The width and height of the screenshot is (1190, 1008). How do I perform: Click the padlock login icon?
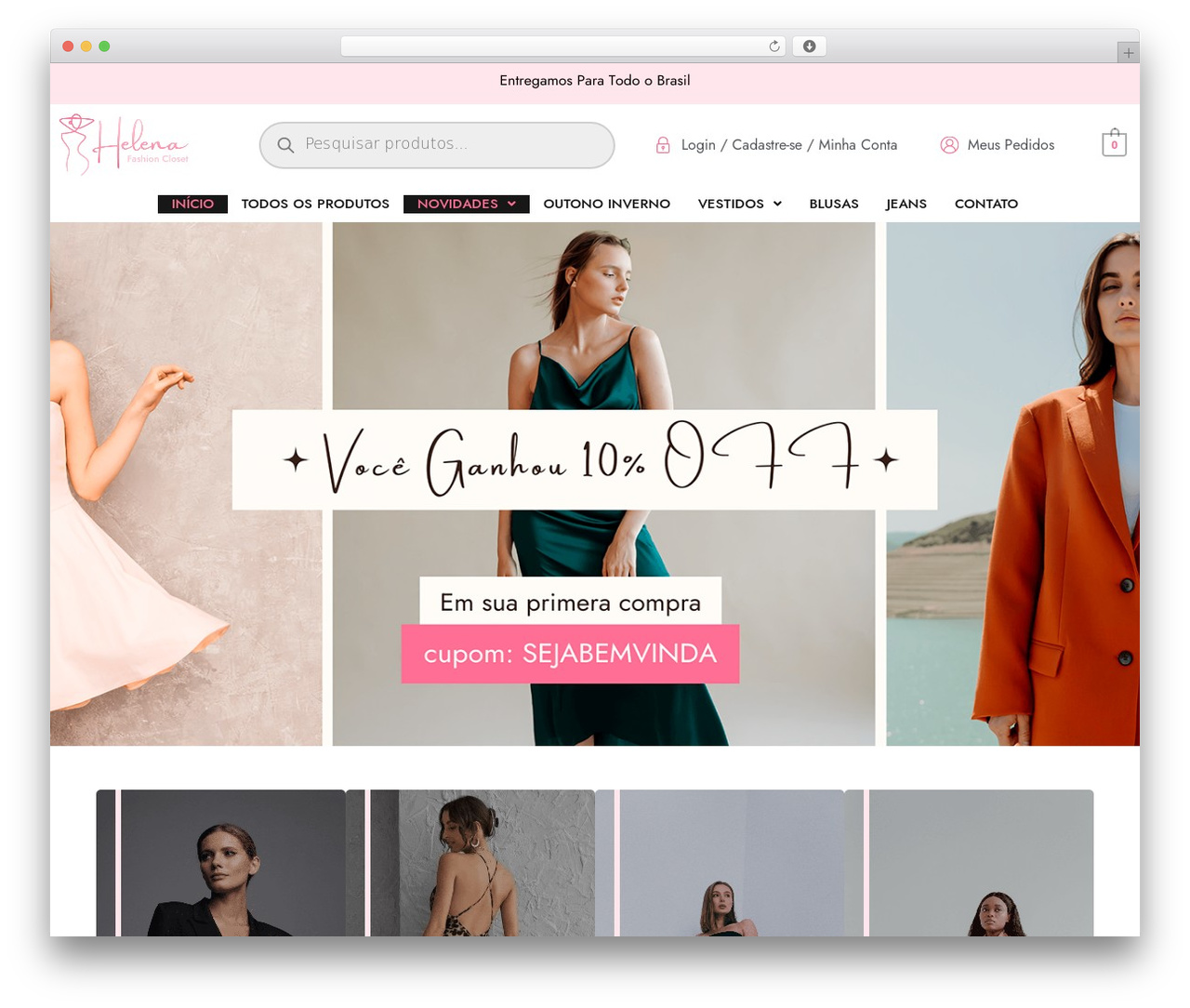[x=663, y=145]
